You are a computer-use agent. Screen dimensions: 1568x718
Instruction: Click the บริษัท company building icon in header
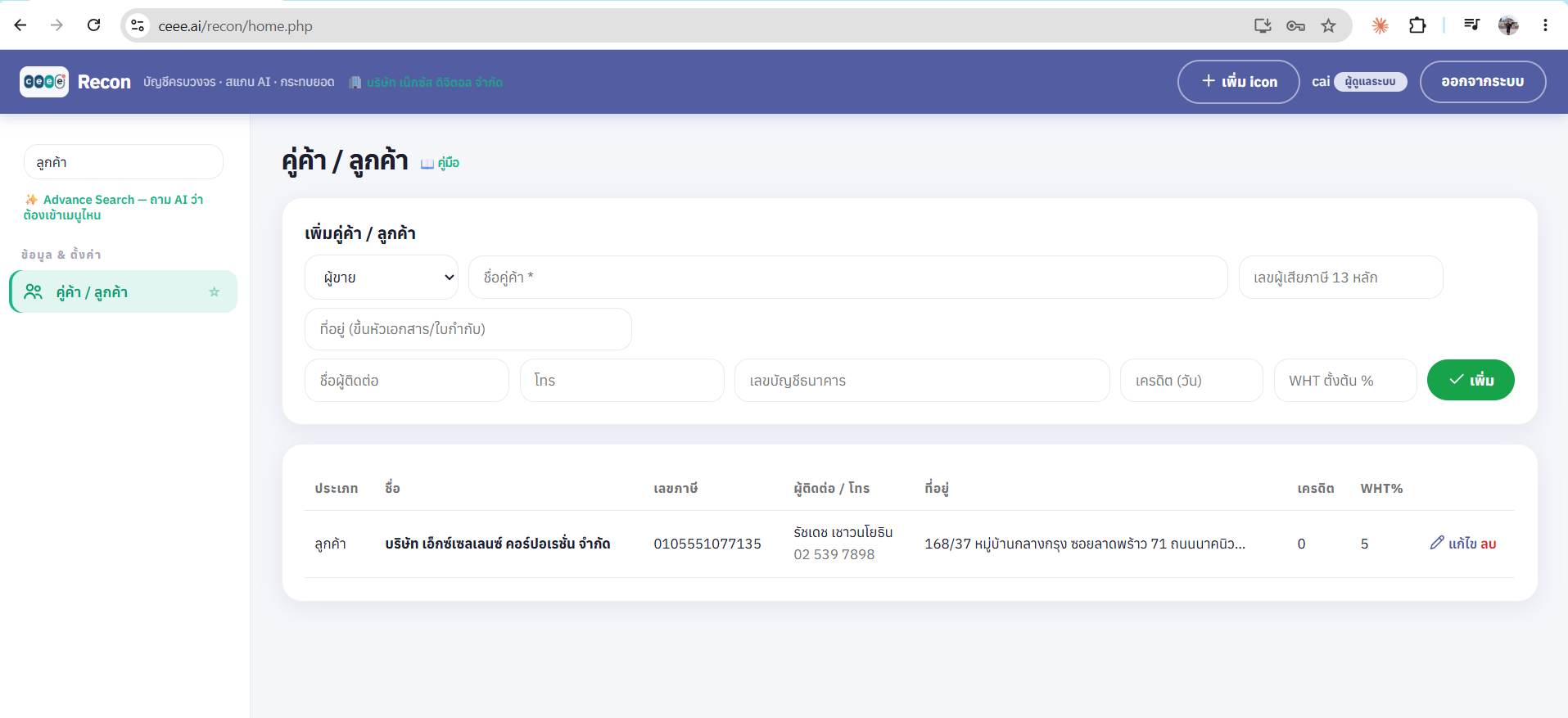click(x=355, y=82)
